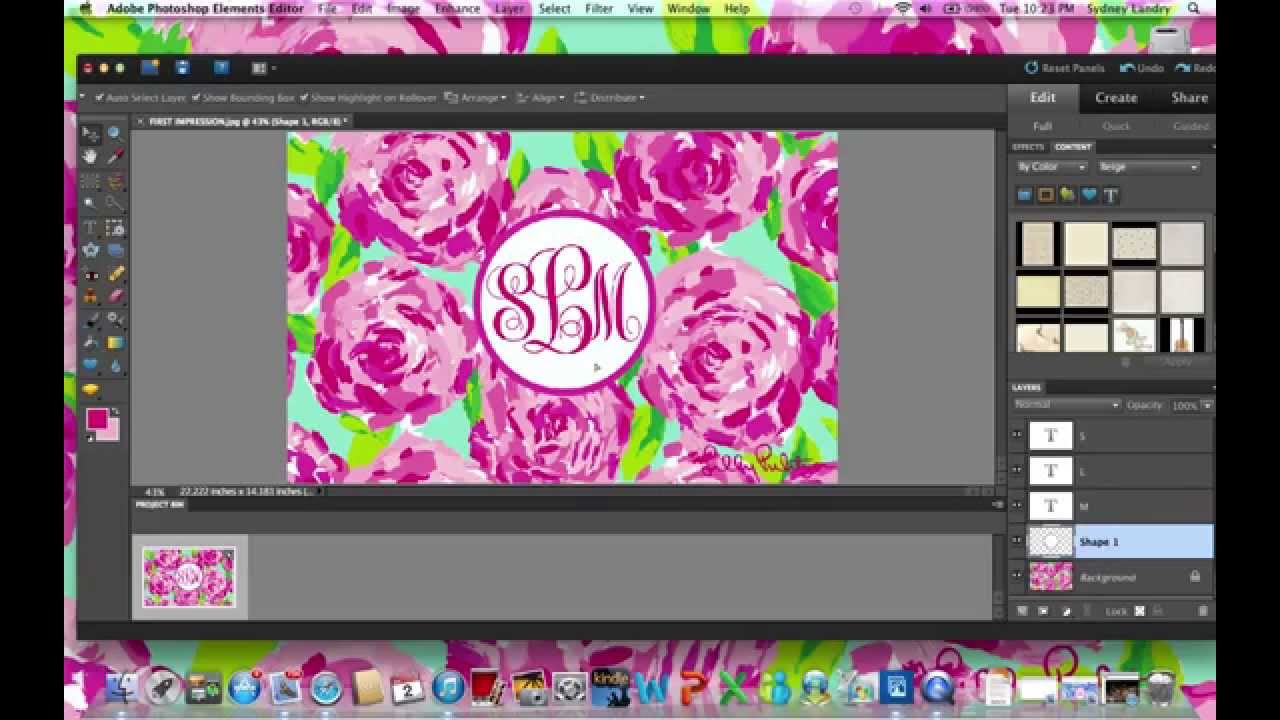Toggle lock transparent pixels in Layers
Screen dimensions: 1280x720
tap(1139, 610)
